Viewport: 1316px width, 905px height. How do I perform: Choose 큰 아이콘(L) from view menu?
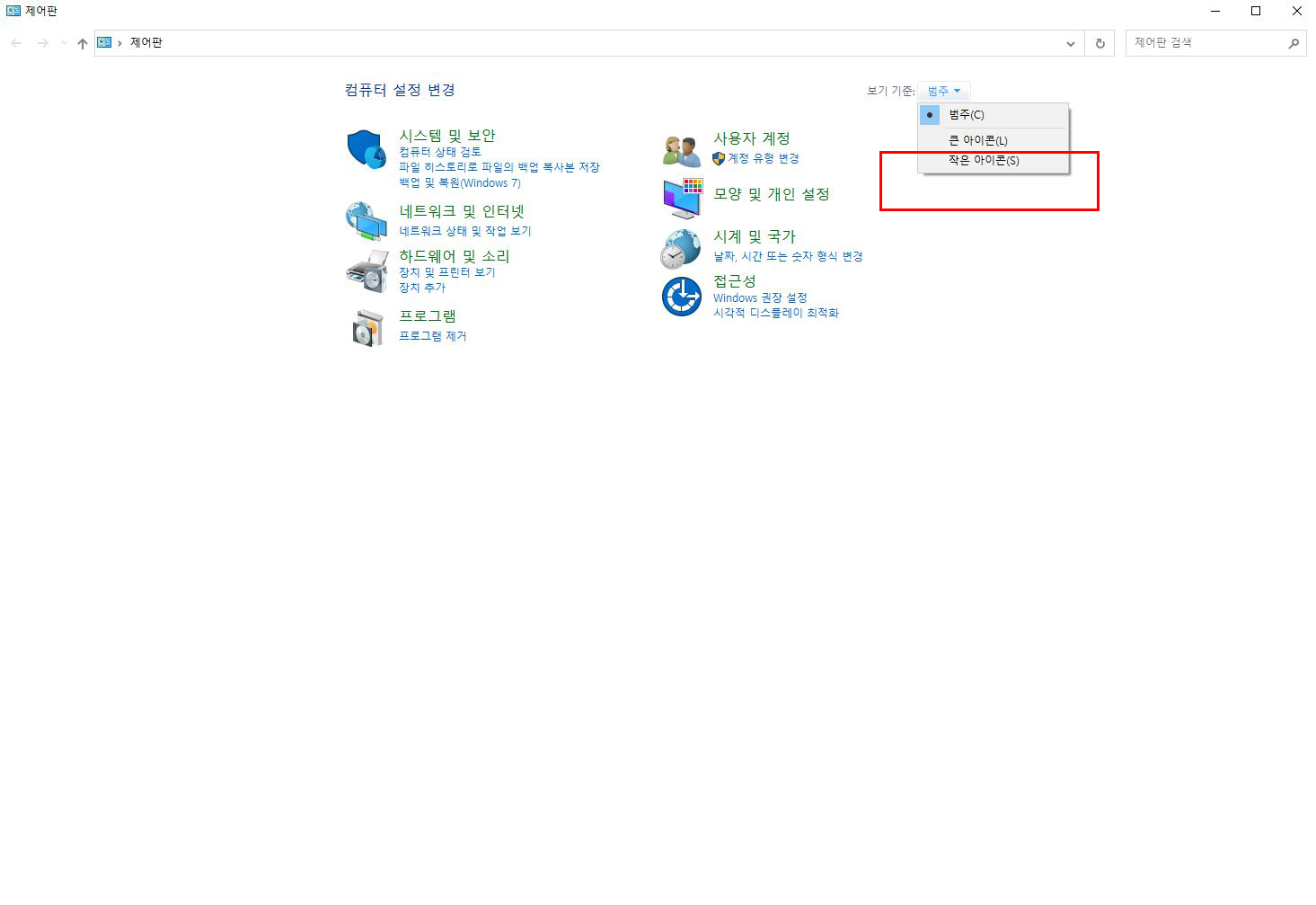(x=978, y=140)
